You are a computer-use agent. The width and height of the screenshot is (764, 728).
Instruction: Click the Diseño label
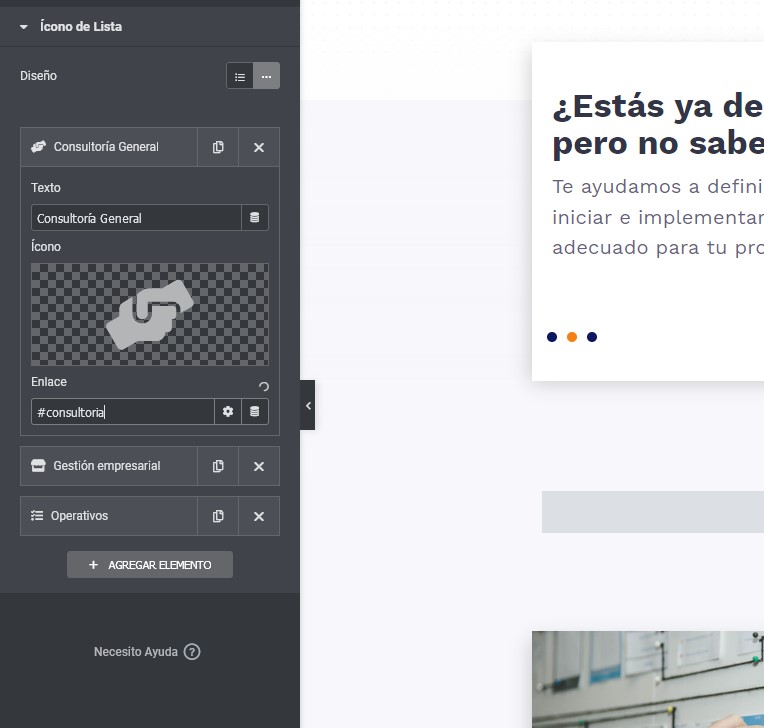(x=38, y=76)
